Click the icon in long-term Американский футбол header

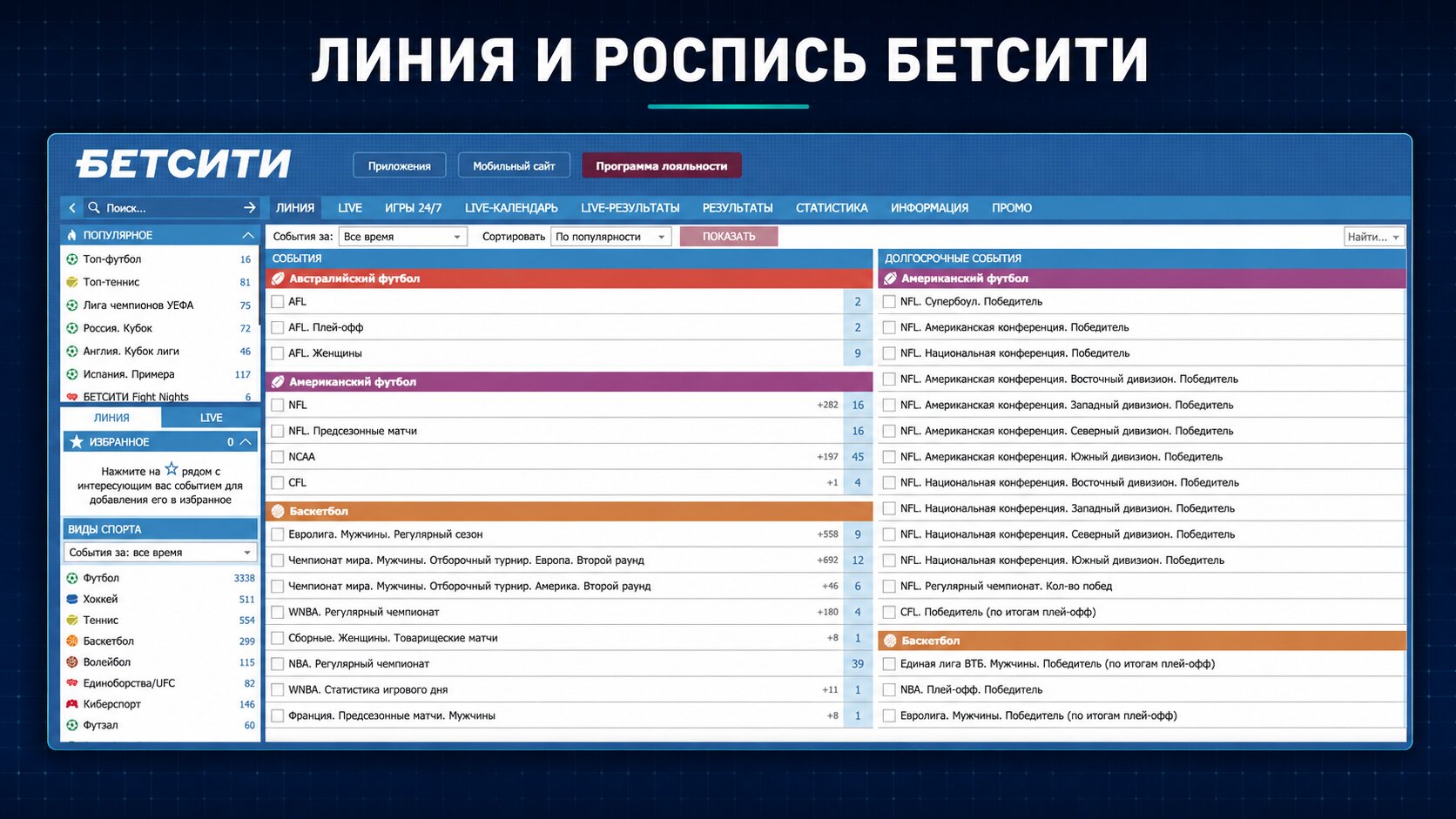890,279
